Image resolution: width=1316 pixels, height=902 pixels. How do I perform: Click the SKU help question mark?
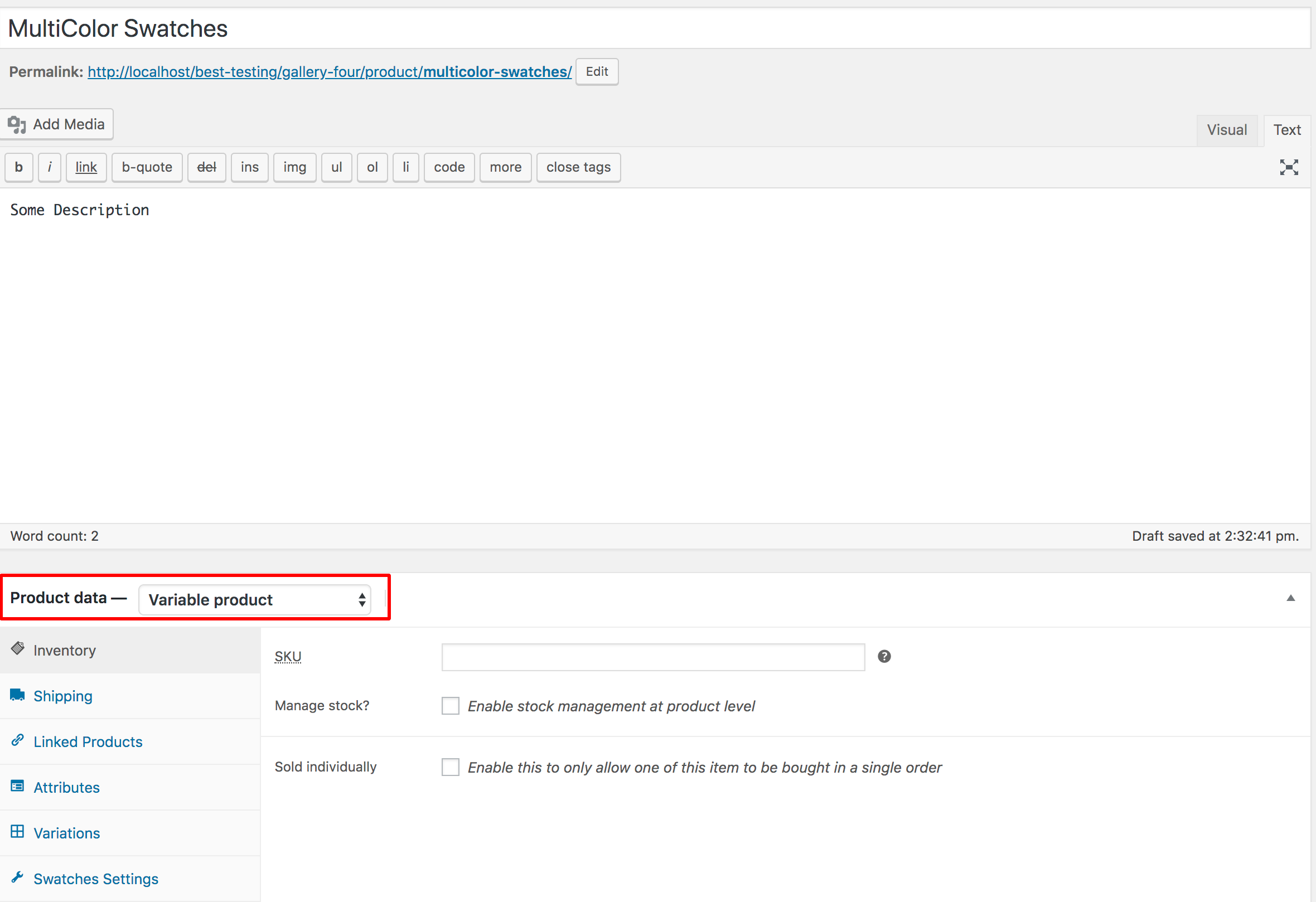[x=884, y=656]
